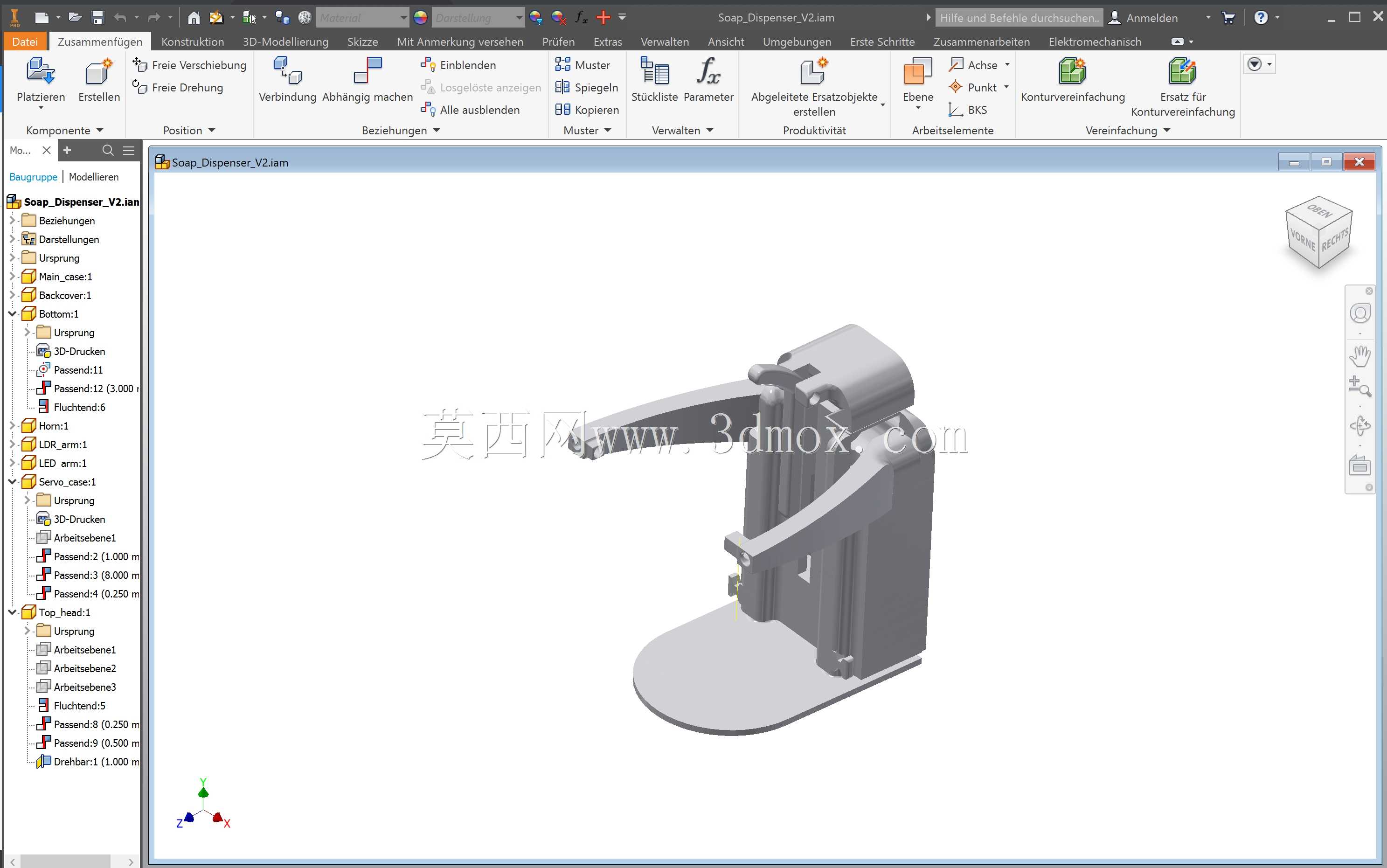Click the Punkt work point tool

973,87
